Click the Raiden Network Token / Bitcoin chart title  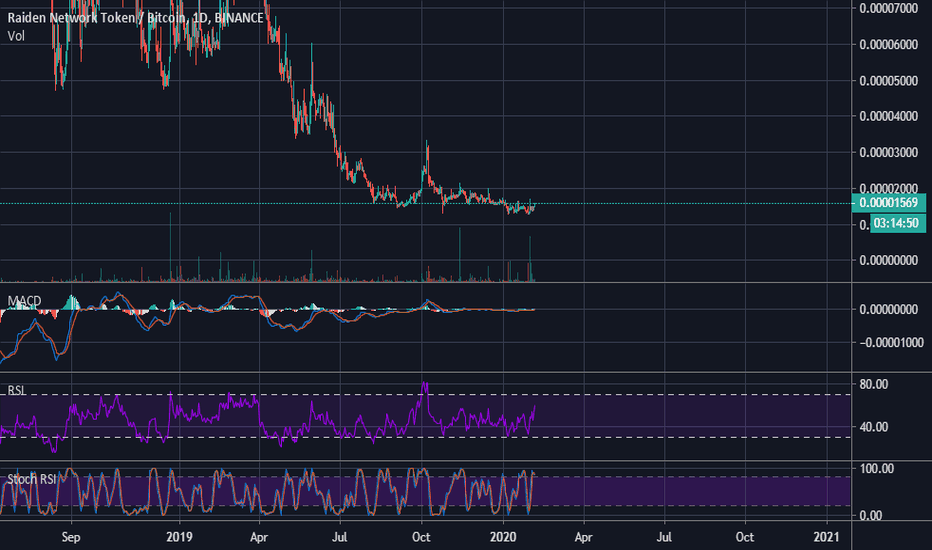pos(135,18)
